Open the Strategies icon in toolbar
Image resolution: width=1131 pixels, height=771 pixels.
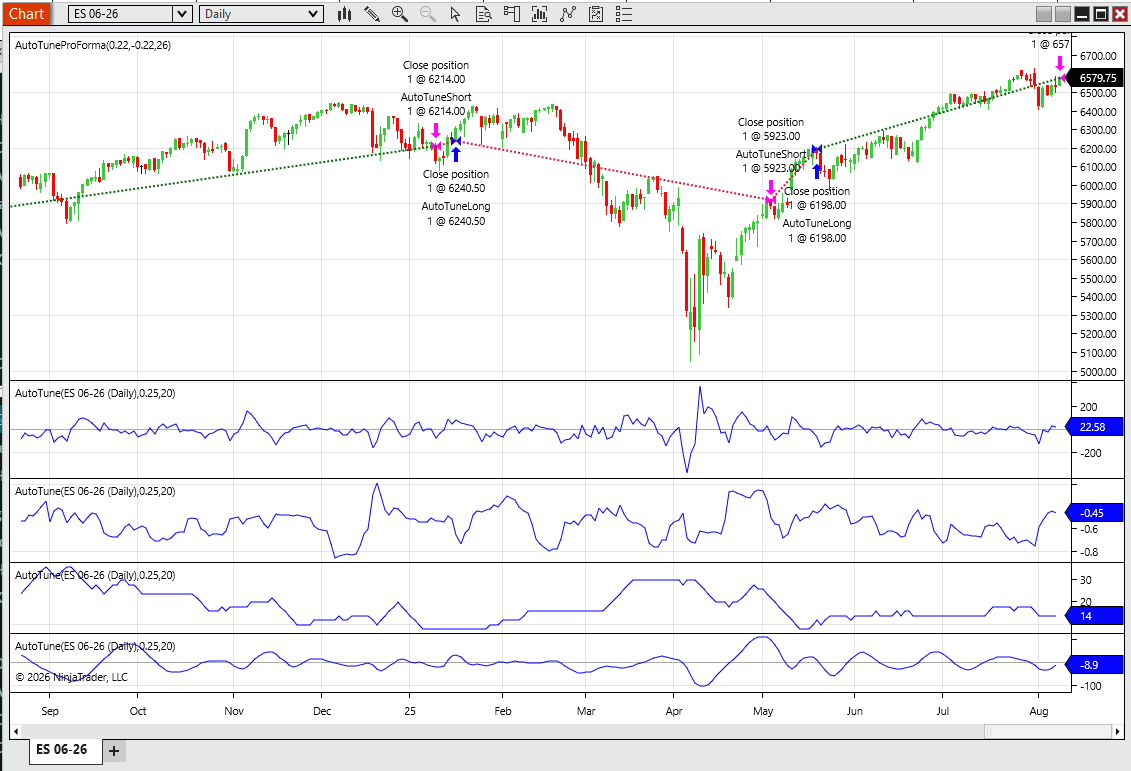pos(596,14)
